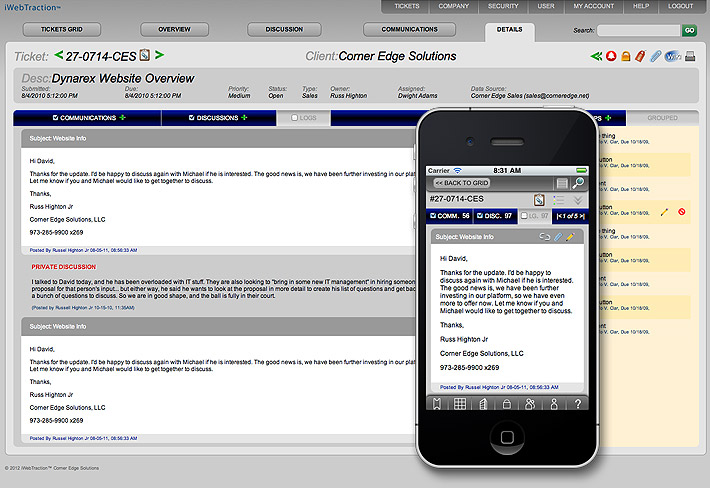Viewport: 710px width, 488px height.
Task: Add new communication with green plus
Action: [122, 118]
